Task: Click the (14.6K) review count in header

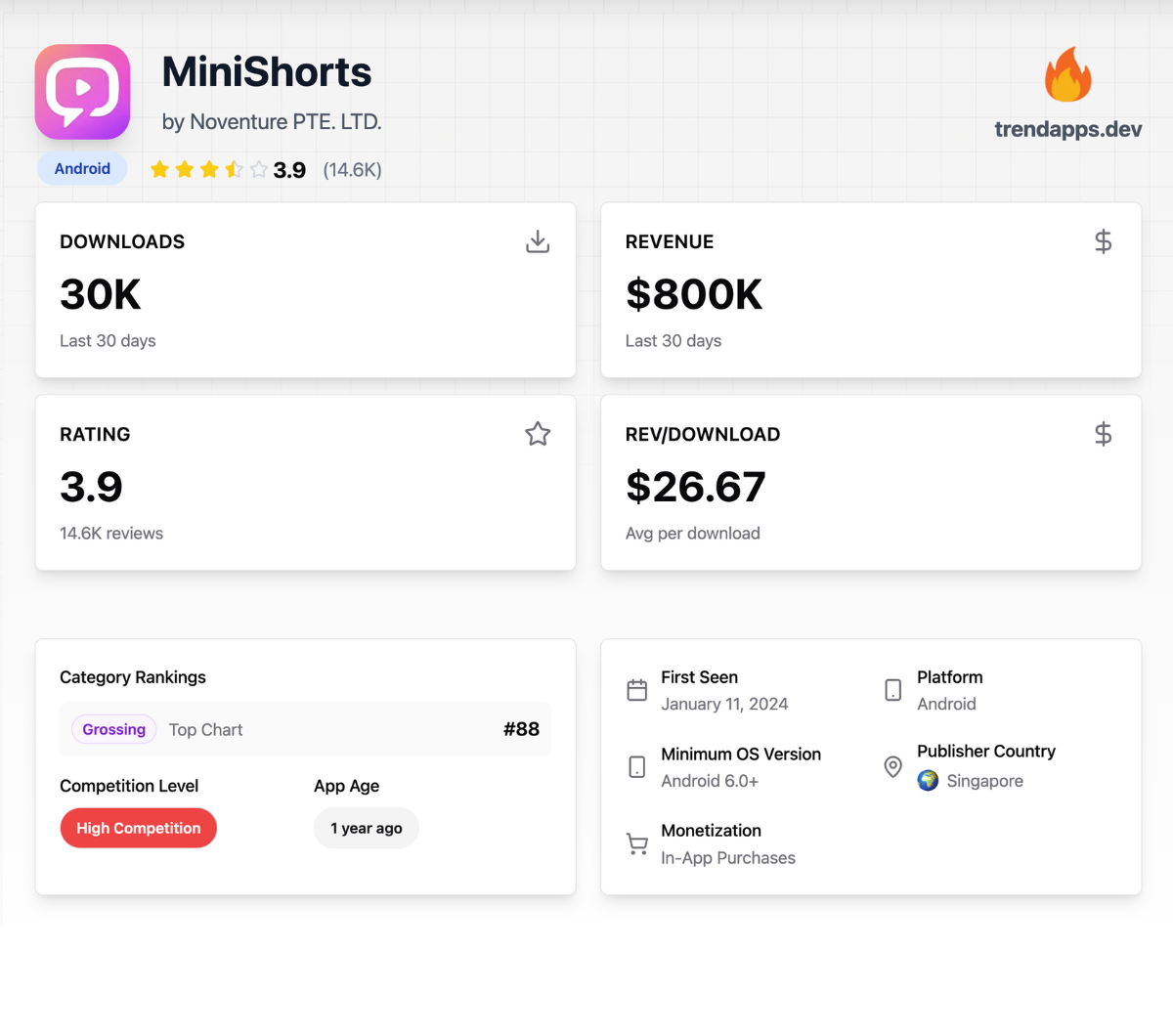Action: coord(353,170)
